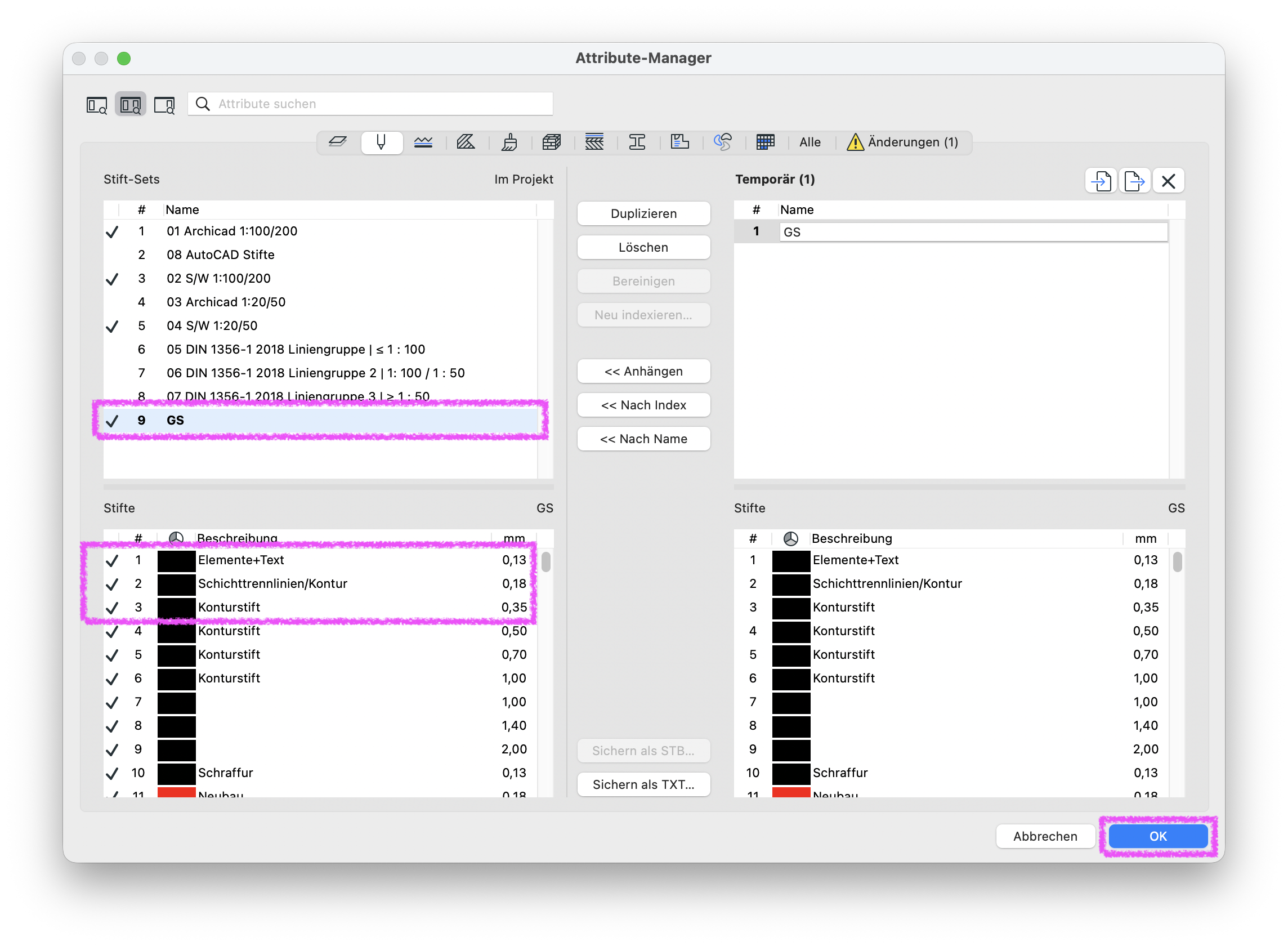Select the Pen Sets attribute tab
Image resolution: width=1288 pixels, height=946 pixels.
pos(381,142)
